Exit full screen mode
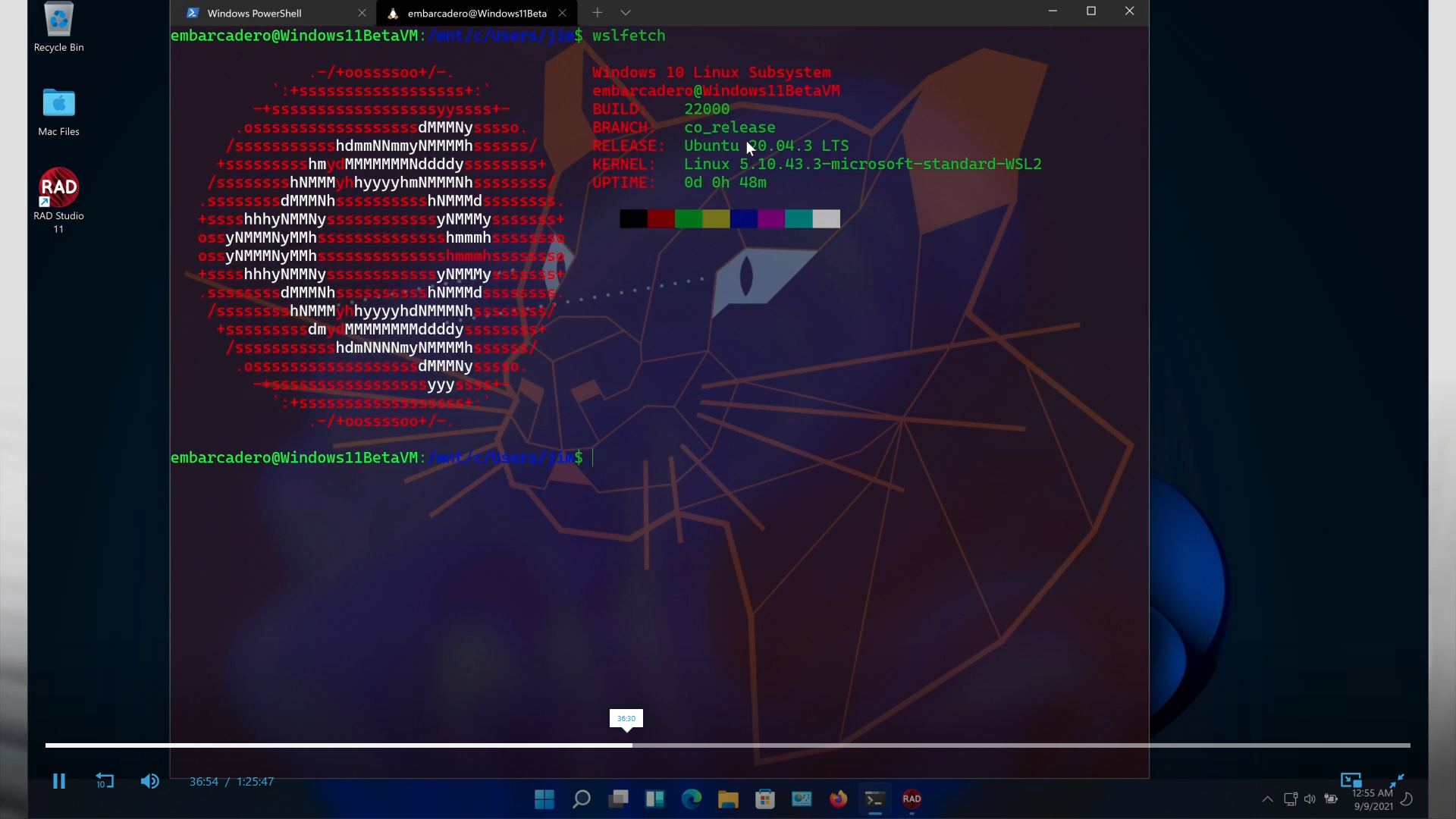This screenshot has height=819, width=1456. coord(1397,780)
